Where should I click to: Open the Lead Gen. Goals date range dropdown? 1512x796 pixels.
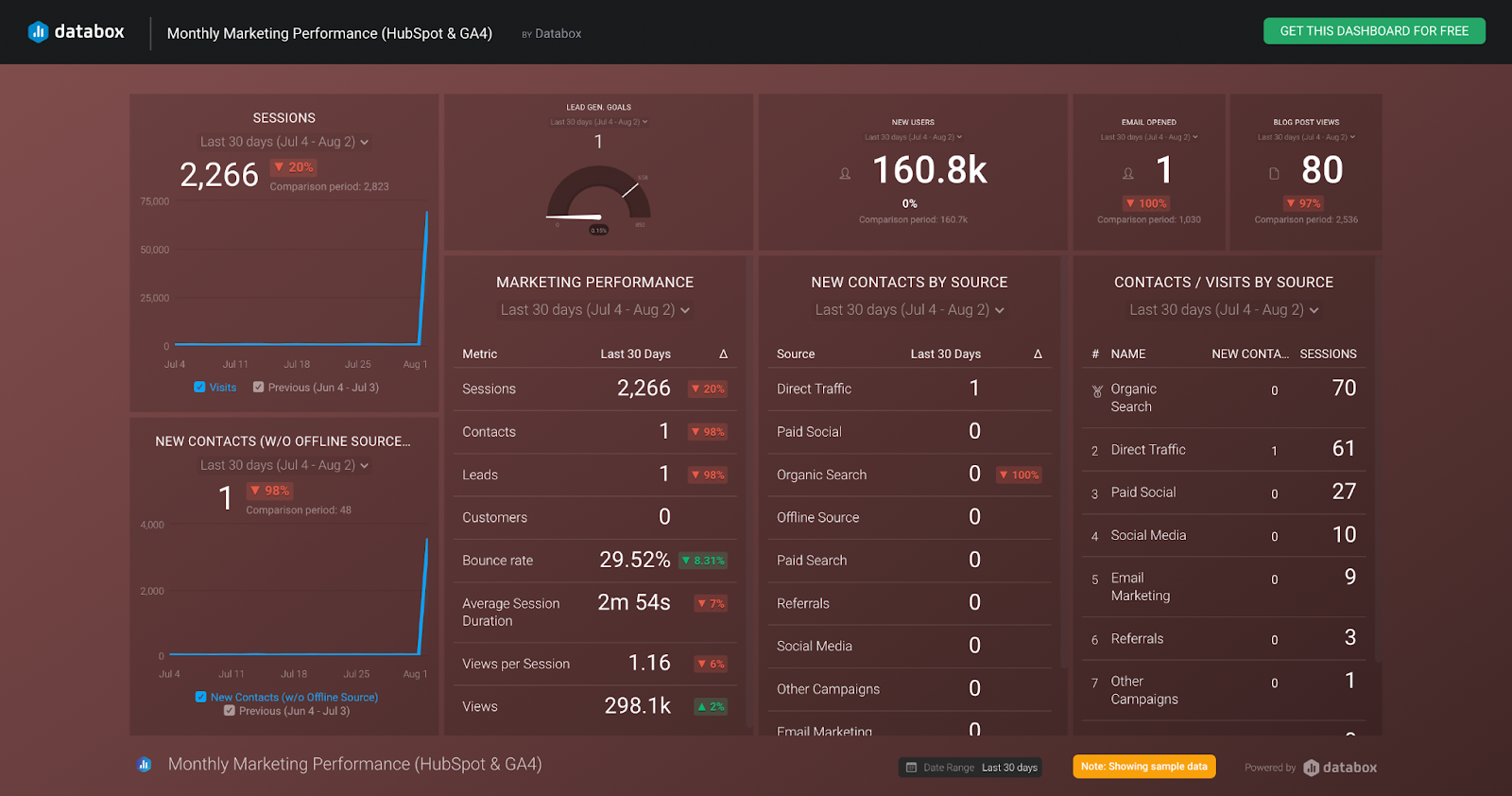tap(599, 122)
